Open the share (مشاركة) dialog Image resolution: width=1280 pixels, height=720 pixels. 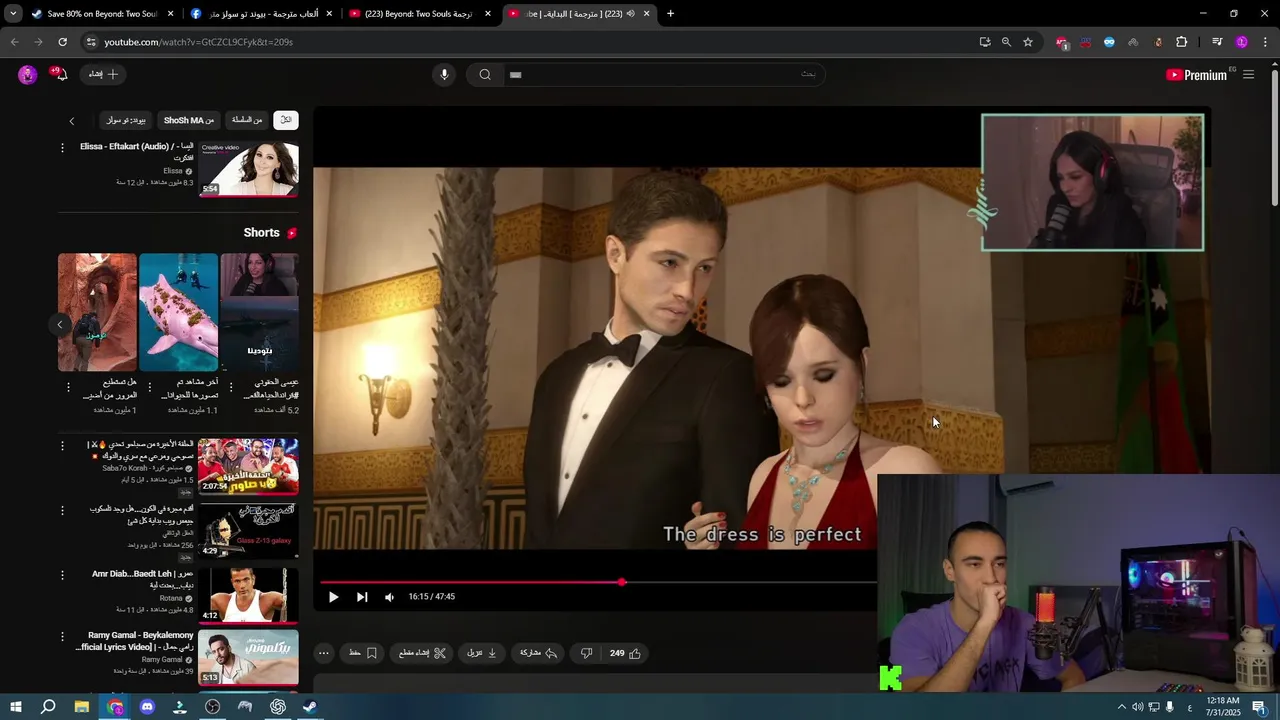538,653
